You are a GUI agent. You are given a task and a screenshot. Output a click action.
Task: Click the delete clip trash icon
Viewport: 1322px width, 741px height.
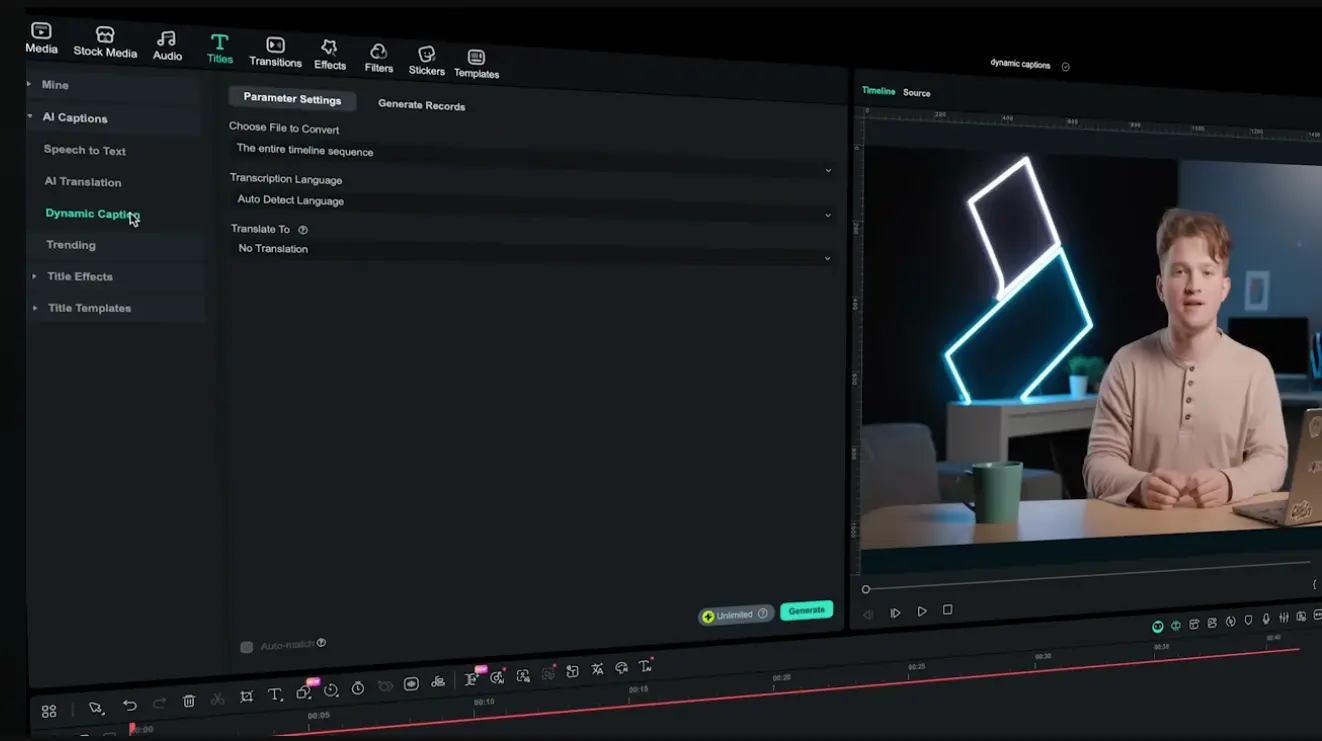coord(189,701)
